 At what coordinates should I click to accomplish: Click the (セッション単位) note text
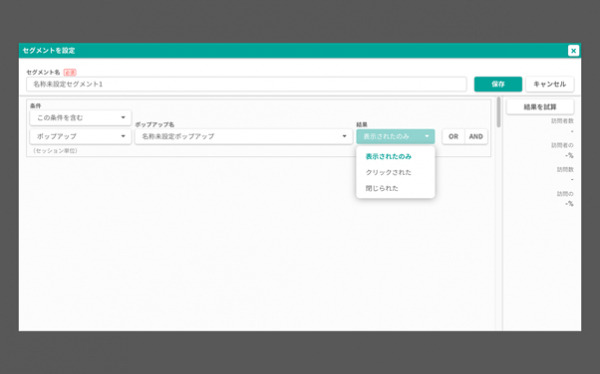click(55, 151)
